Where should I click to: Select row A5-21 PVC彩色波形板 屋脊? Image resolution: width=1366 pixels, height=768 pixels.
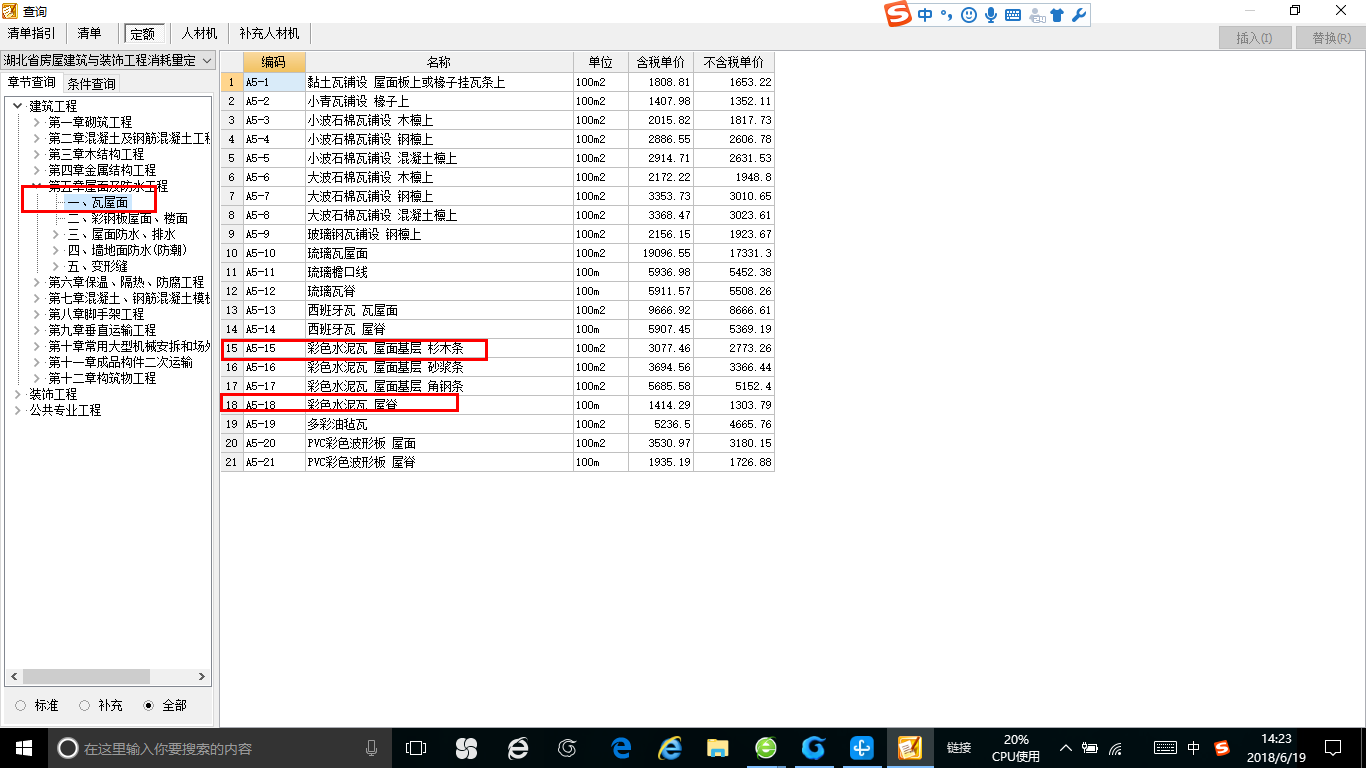pos(497,463)
